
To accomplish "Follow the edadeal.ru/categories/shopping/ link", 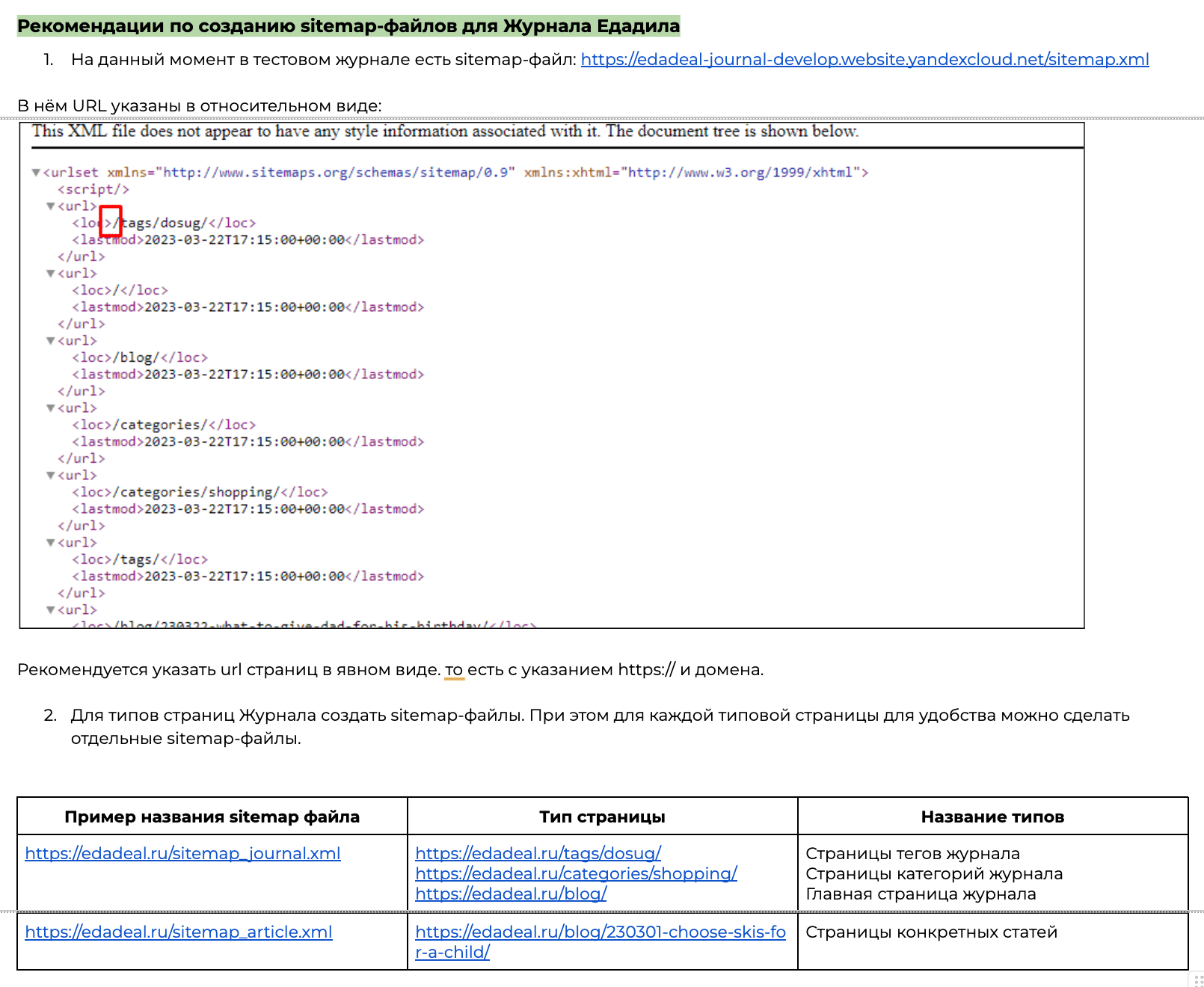I will coord(576,874).
